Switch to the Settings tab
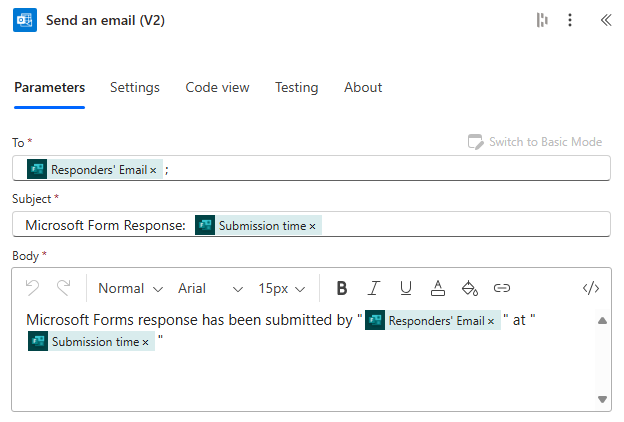This screenshot has width=624, height=422. [135, 87]
